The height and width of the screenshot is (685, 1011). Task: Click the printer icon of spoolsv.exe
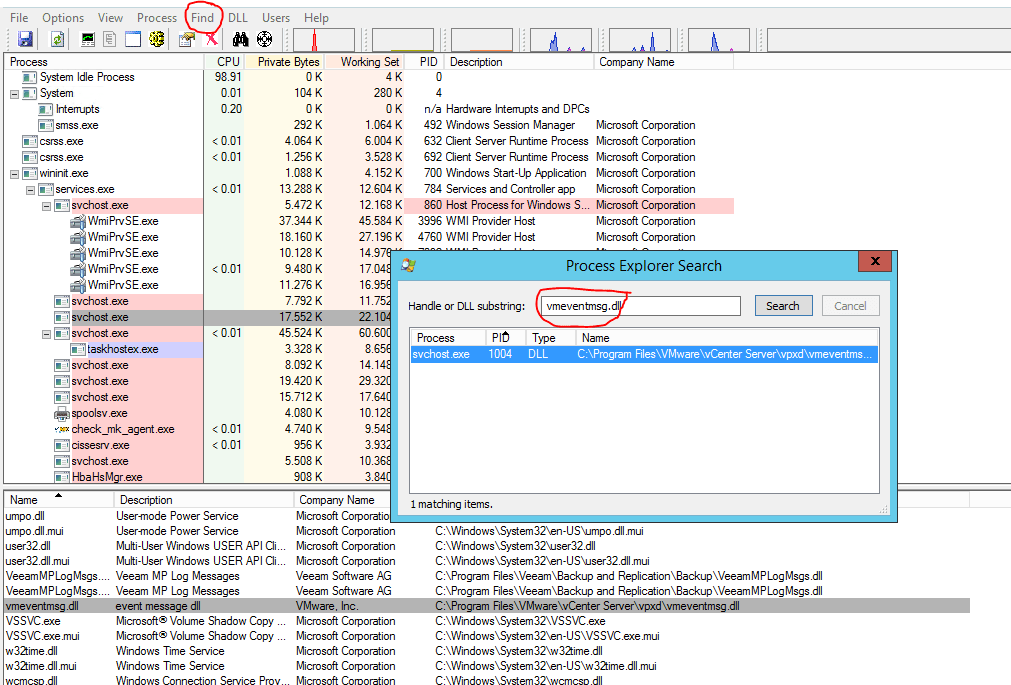[62, 413]
